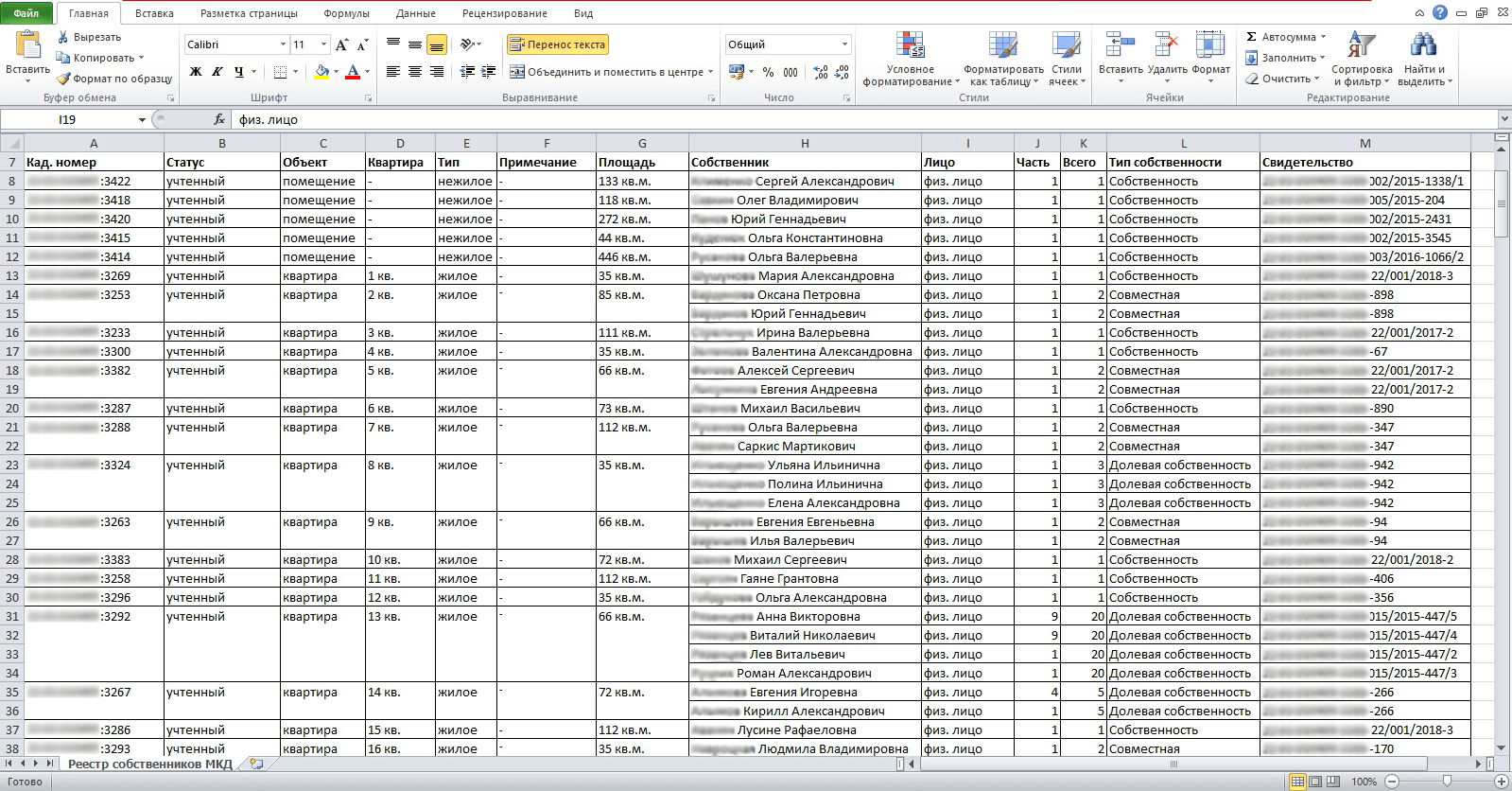Toggle bold formatting (Ж)
This screenshot has width=1512, height=791.
pyautogui.click(x=196, y=72)
